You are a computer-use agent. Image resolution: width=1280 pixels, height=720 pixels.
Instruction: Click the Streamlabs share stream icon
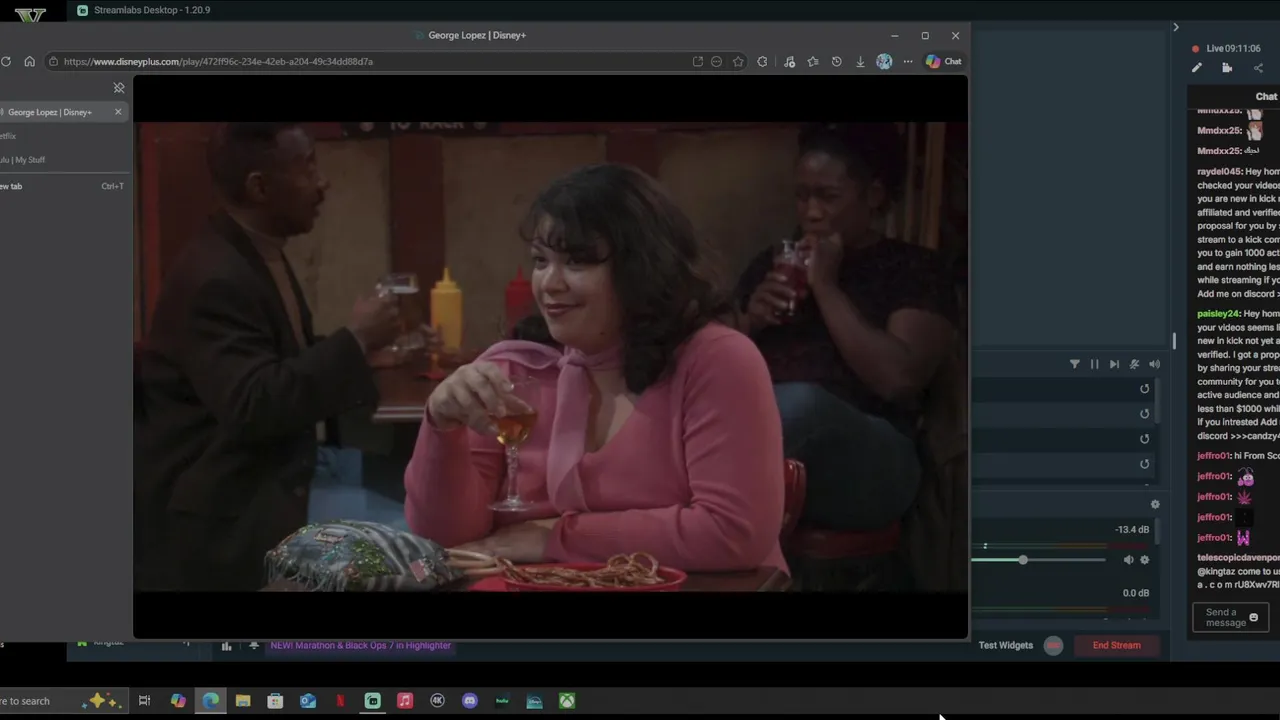1258,68
